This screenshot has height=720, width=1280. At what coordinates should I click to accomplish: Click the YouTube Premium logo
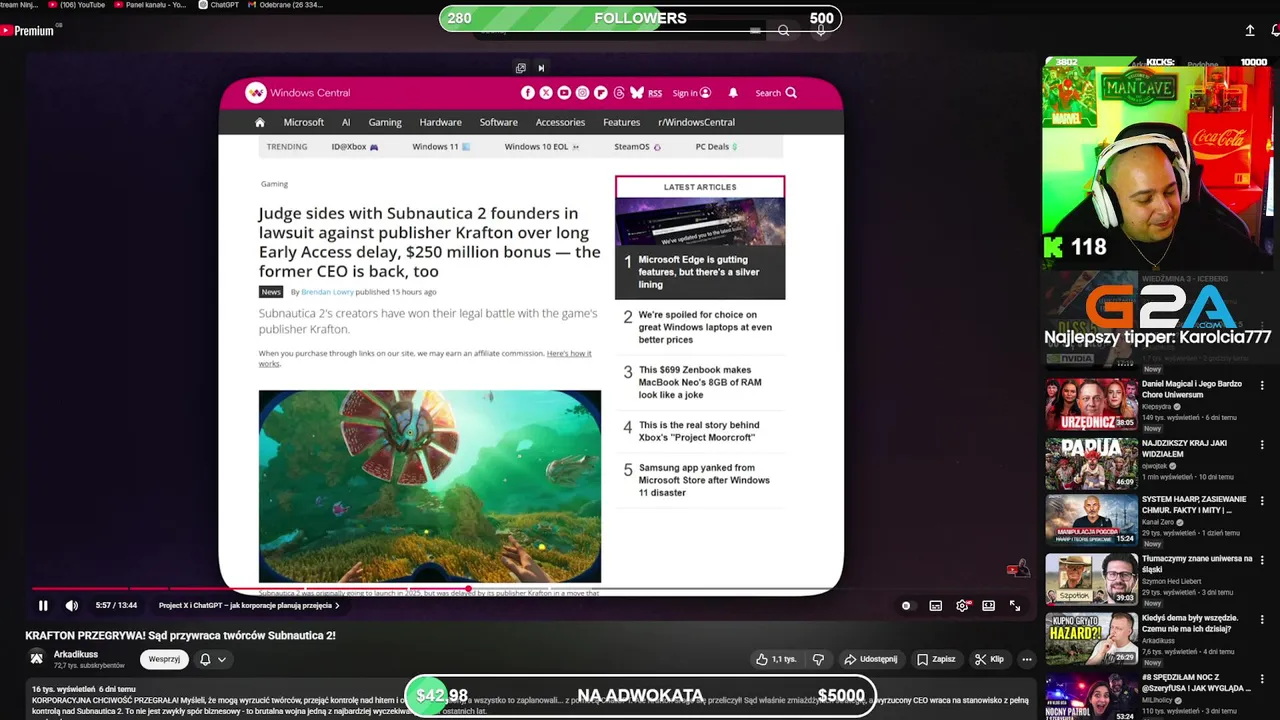28,31
